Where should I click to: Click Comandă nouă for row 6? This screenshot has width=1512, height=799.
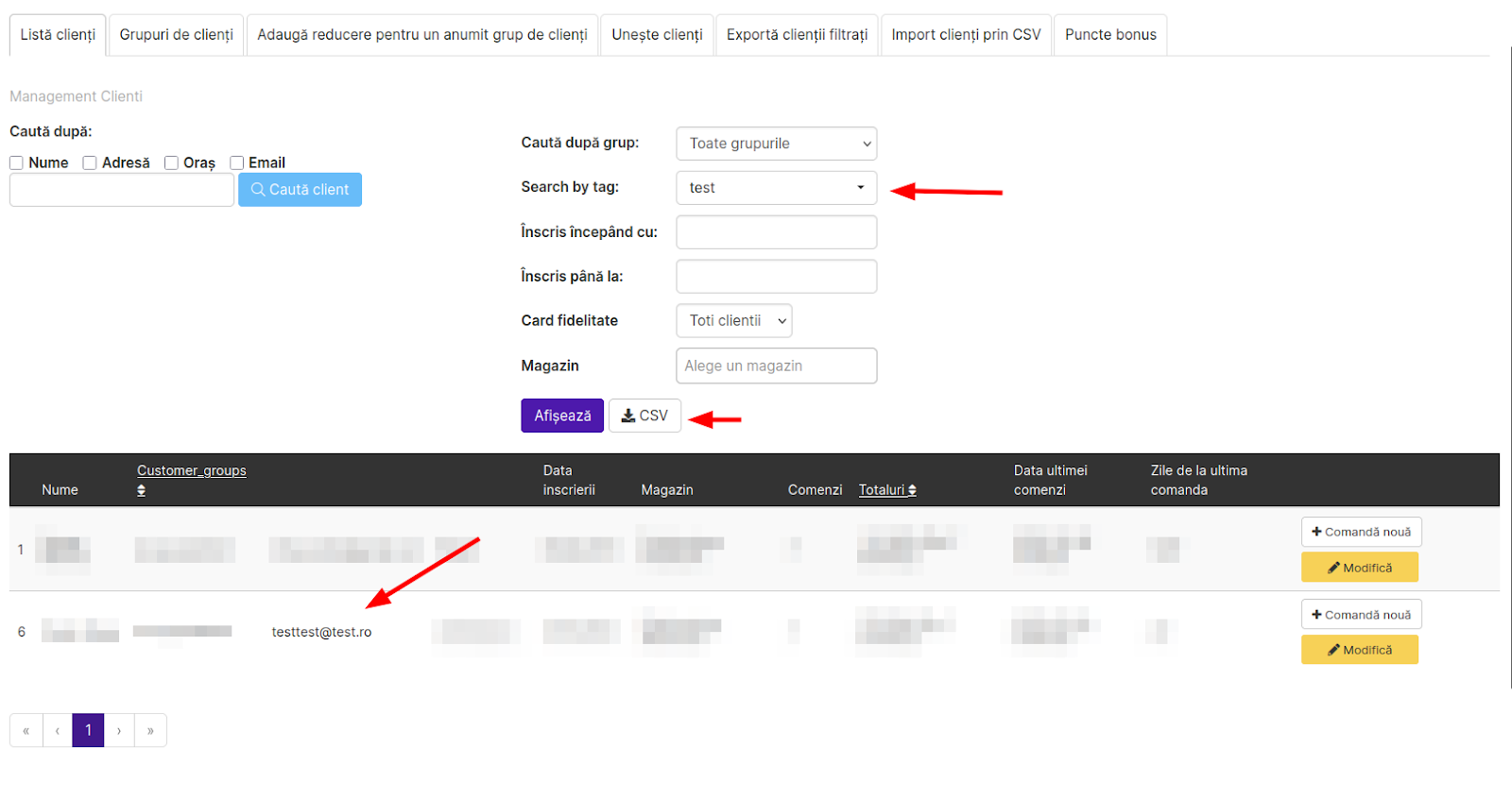click(1361, 615)
